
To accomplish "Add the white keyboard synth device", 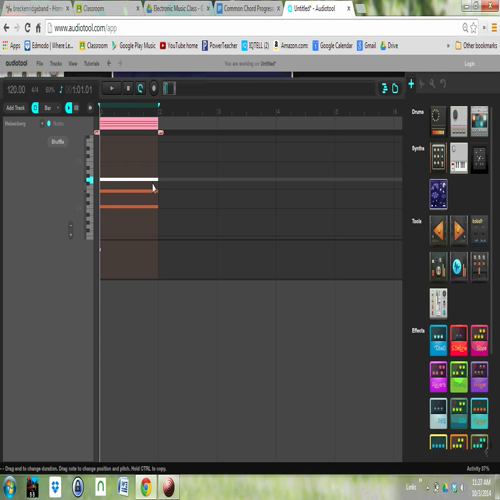I will pos(459,158).
